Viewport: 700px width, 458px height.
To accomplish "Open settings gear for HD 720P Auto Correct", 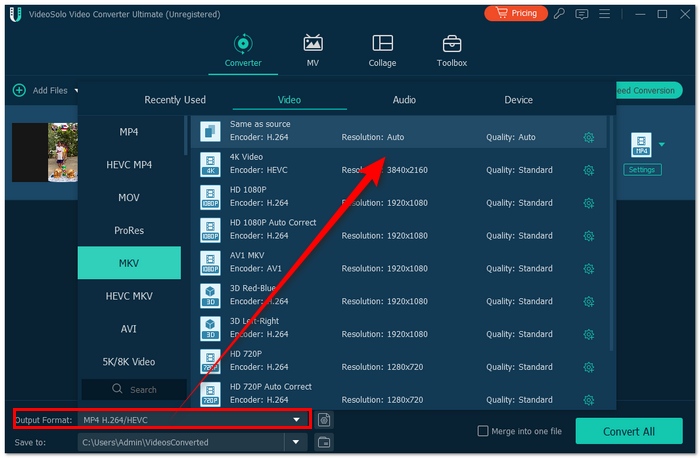I will 589,400.
